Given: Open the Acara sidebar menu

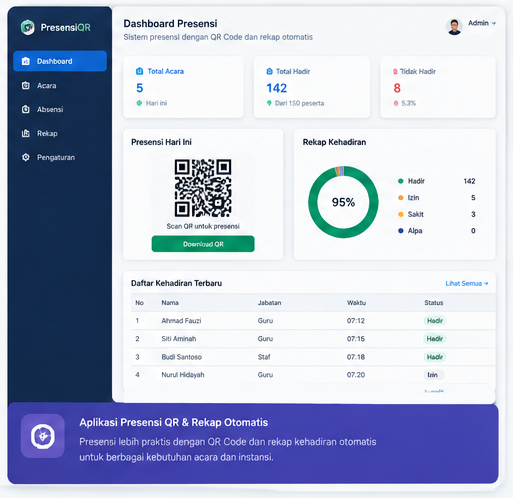Looking at the screenshot, I should (x=47, y=86).
